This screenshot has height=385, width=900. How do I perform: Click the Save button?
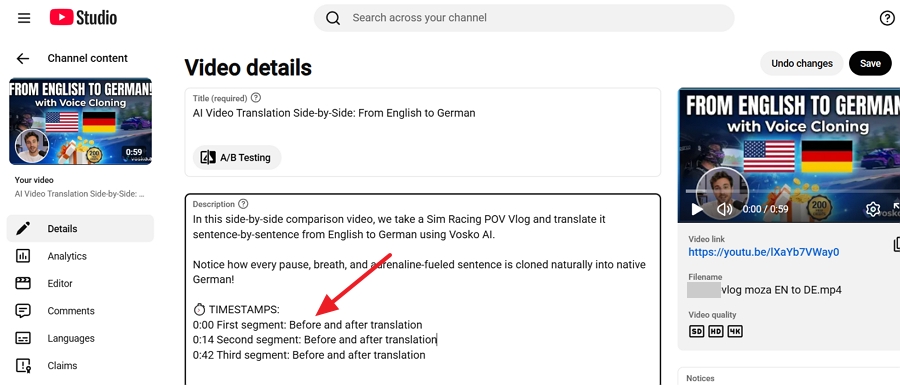tap(870, 63)
